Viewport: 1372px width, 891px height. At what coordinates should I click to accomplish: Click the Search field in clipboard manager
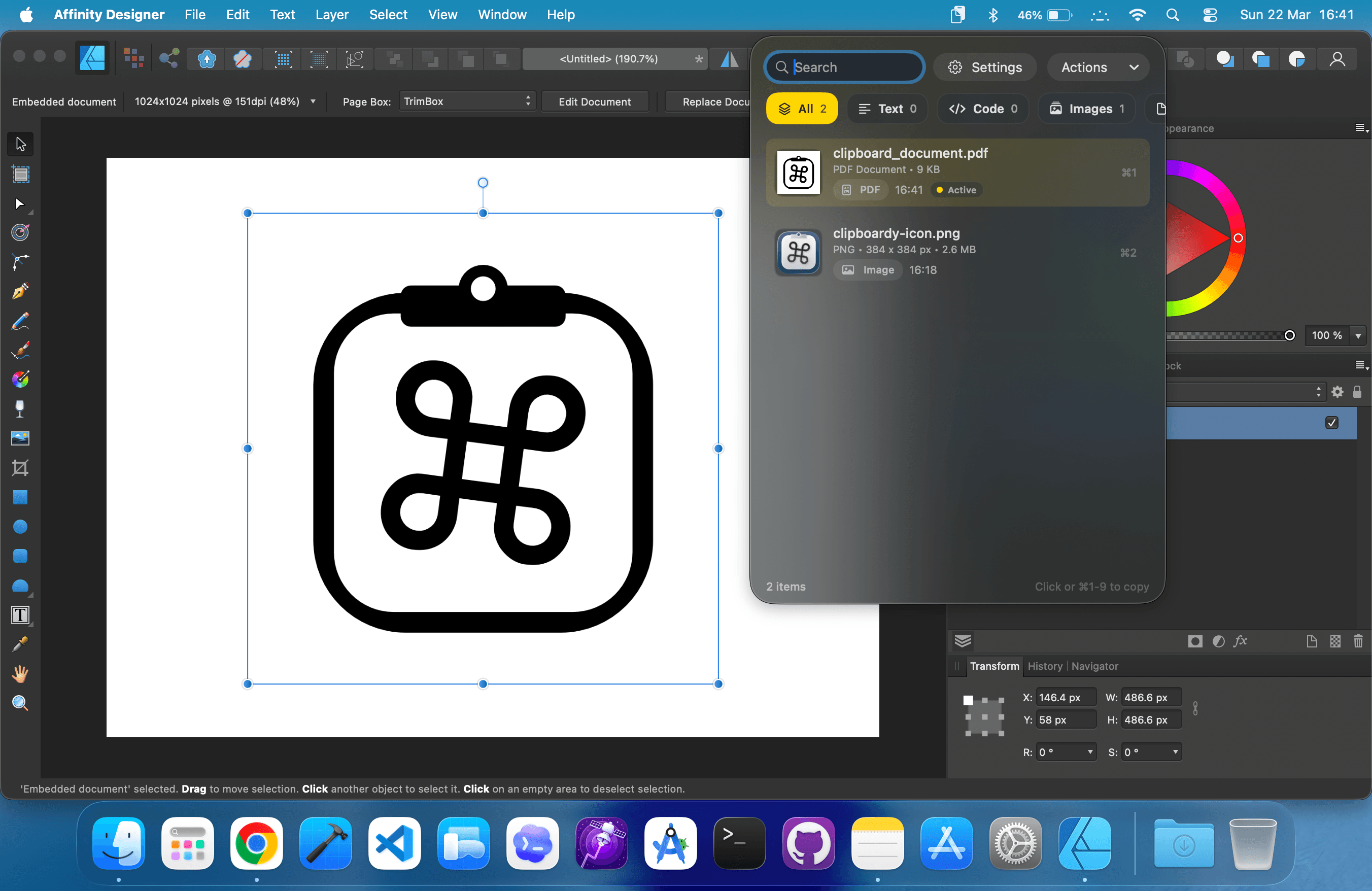tap(844, 67)
